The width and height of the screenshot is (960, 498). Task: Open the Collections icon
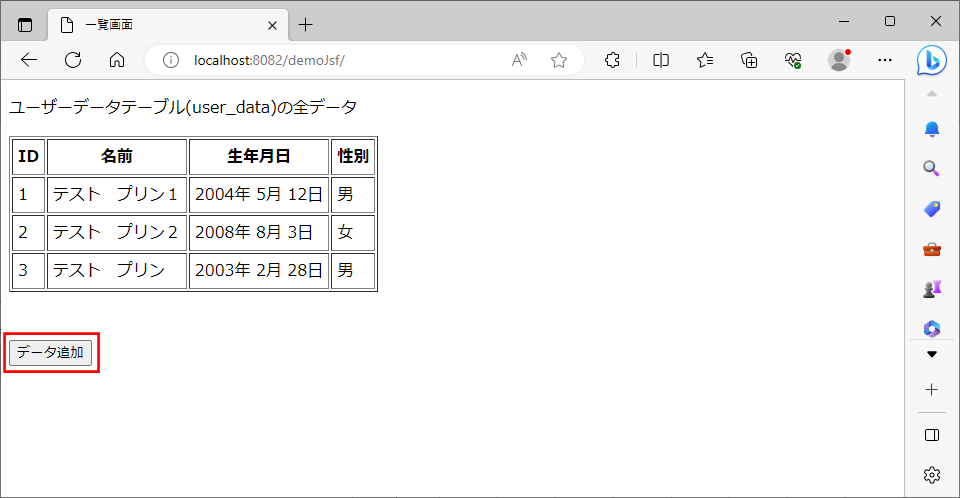pyautogui.click(x=749, y=60)
